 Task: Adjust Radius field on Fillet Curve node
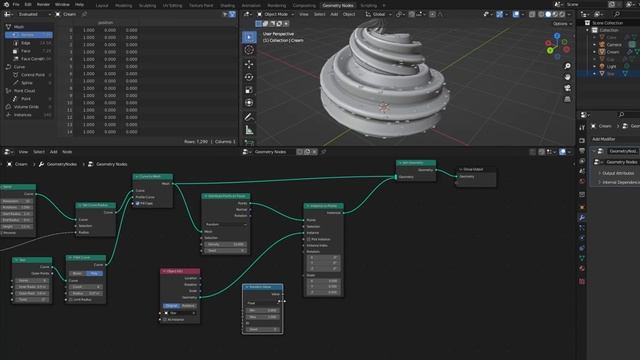tap(86, 293)
